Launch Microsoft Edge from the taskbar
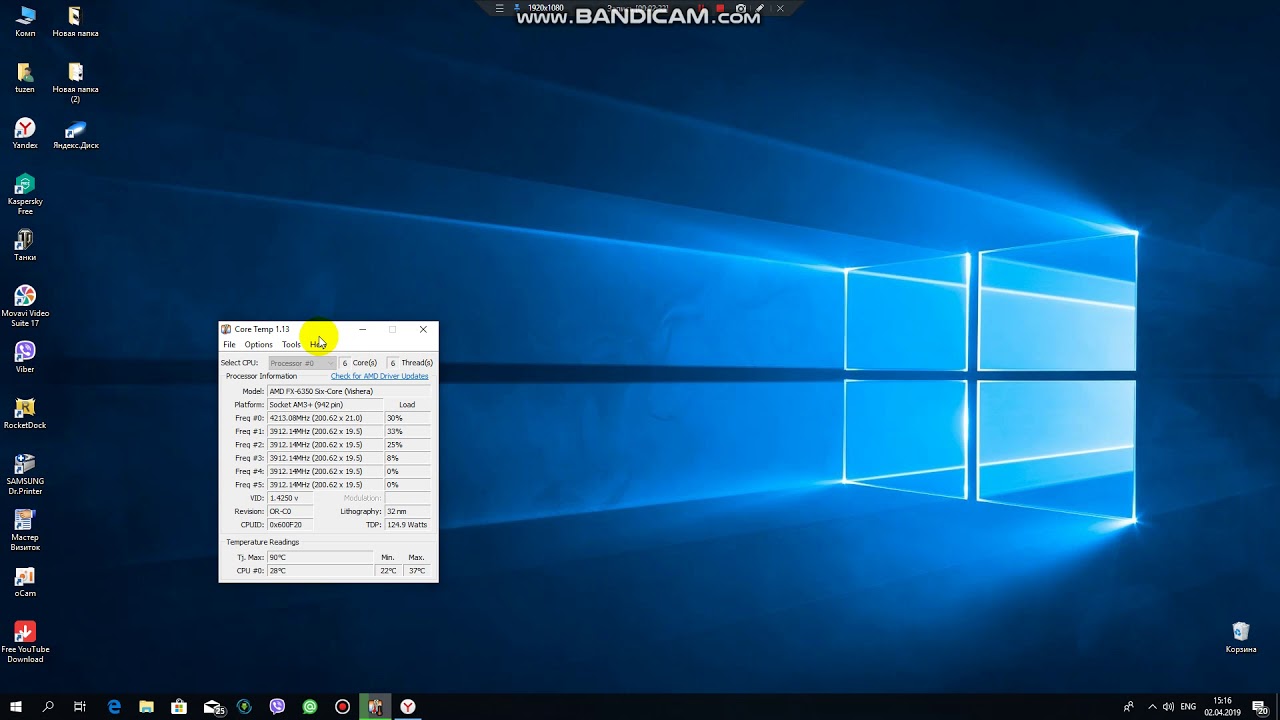Viewport: 1280px width, 720px height. pos(114,707)
